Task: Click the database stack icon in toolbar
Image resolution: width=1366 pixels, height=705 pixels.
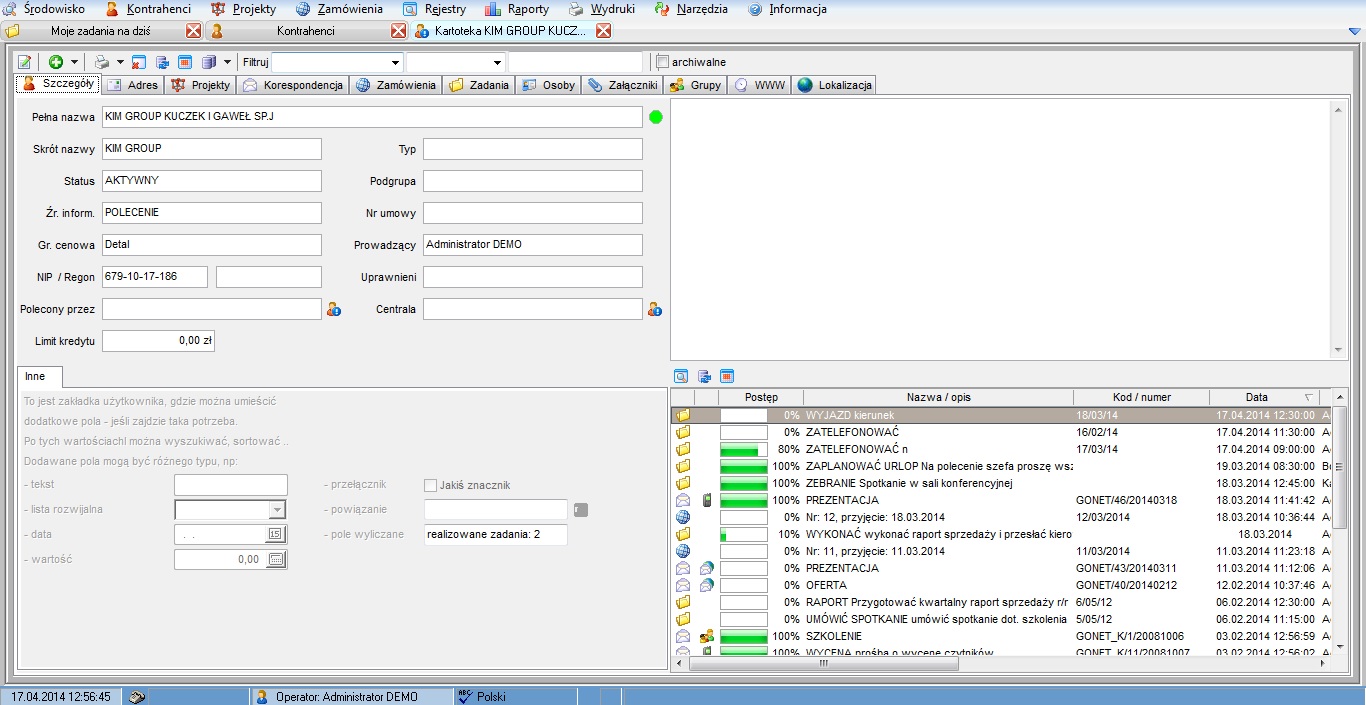Action: point(209,62)
